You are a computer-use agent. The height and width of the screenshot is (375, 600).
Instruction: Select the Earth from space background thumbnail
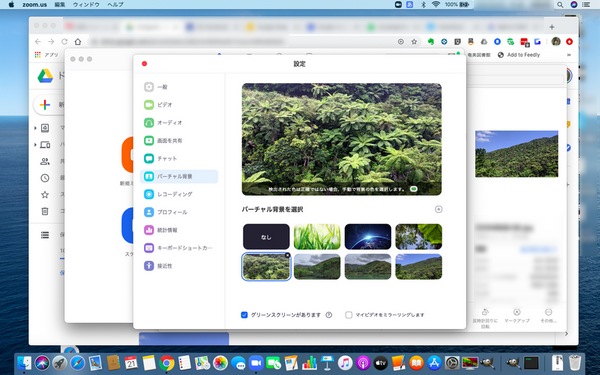click(x=368, y=236)
